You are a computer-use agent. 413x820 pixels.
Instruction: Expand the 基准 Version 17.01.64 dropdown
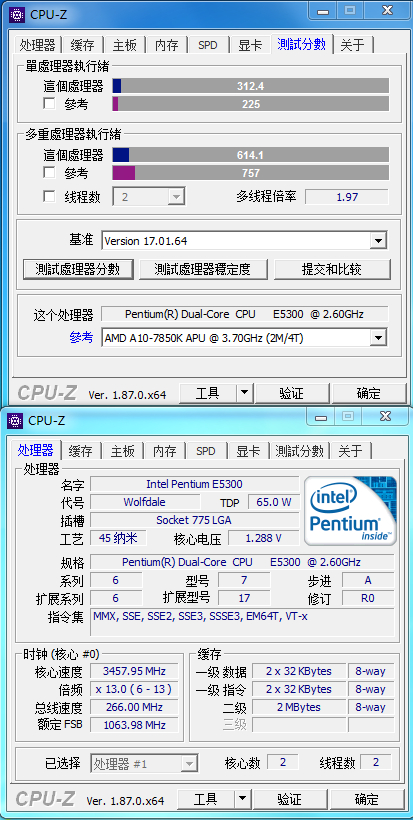point(244,241)
